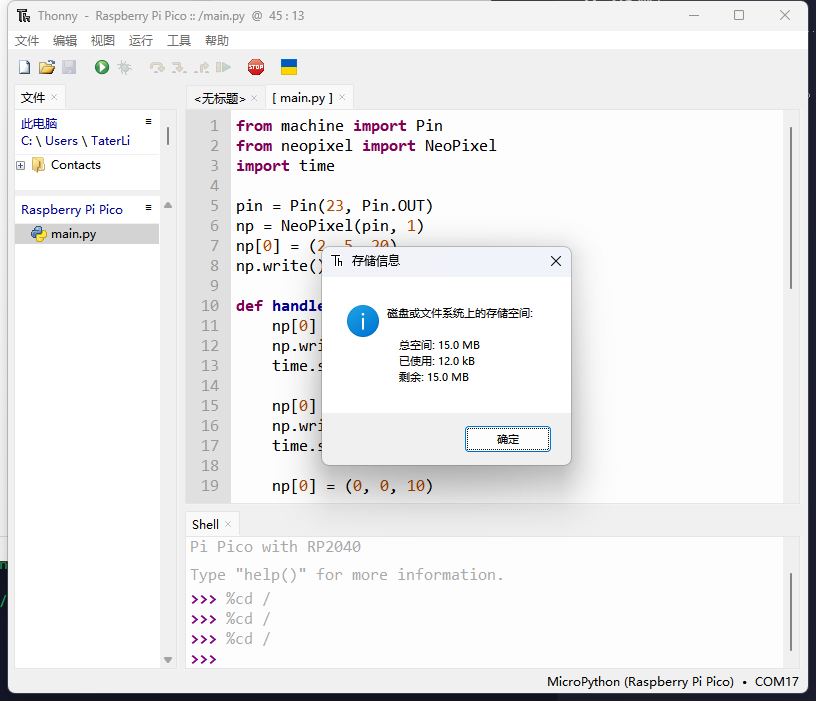816x701 pixels.
Task: Open the 工具 menu
Action: (178, 41)
